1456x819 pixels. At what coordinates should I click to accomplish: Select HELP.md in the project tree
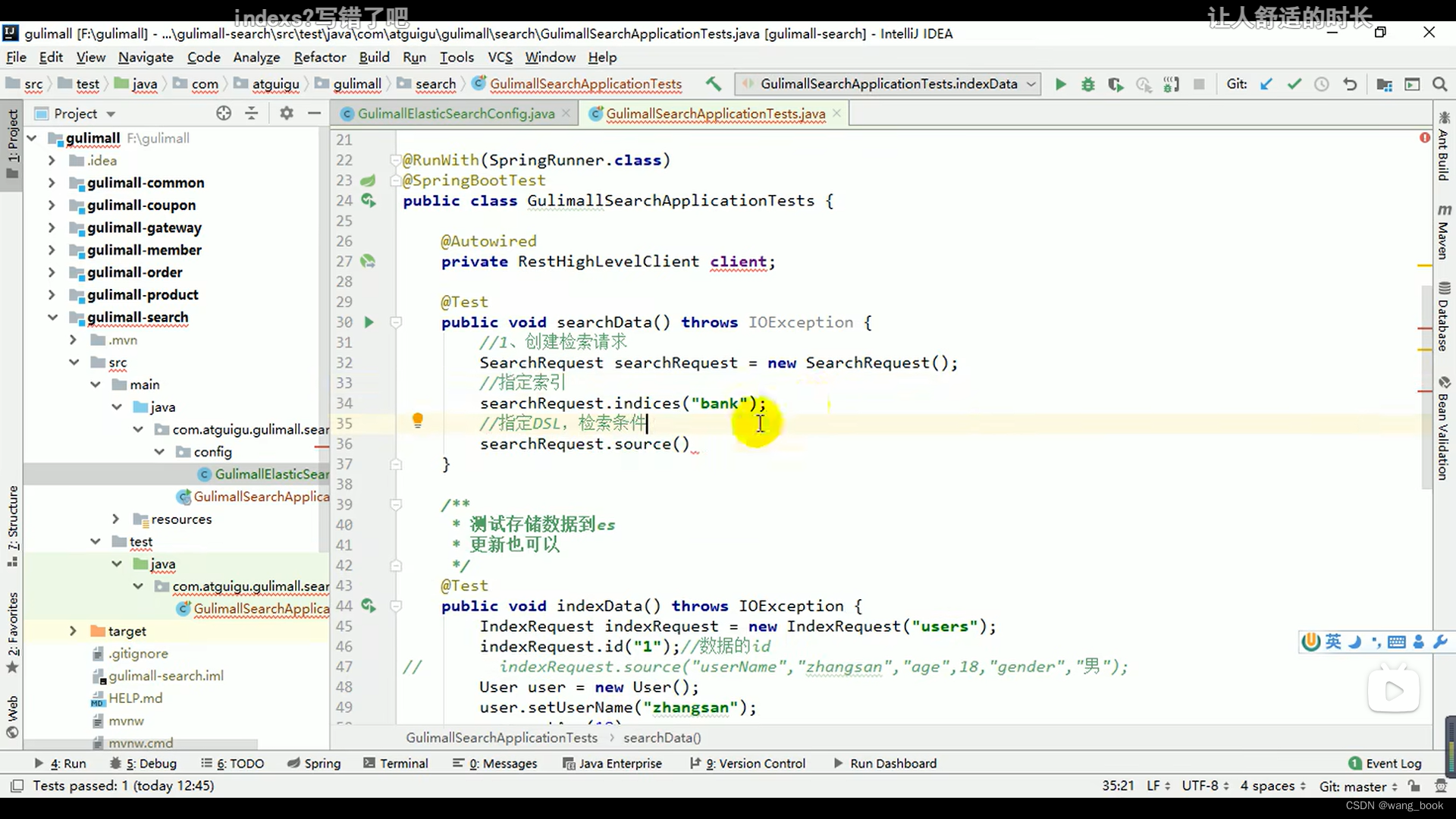click(135, 698)
